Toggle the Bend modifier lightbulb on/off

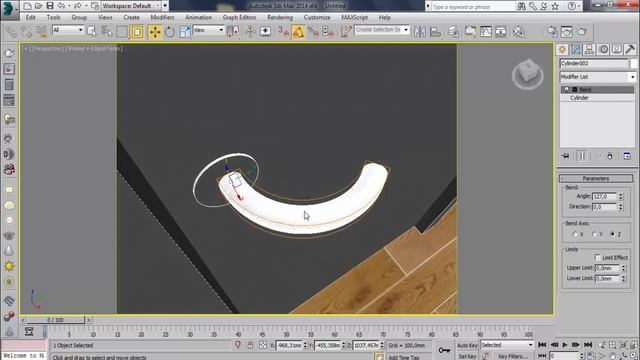(x=567, y=89)
